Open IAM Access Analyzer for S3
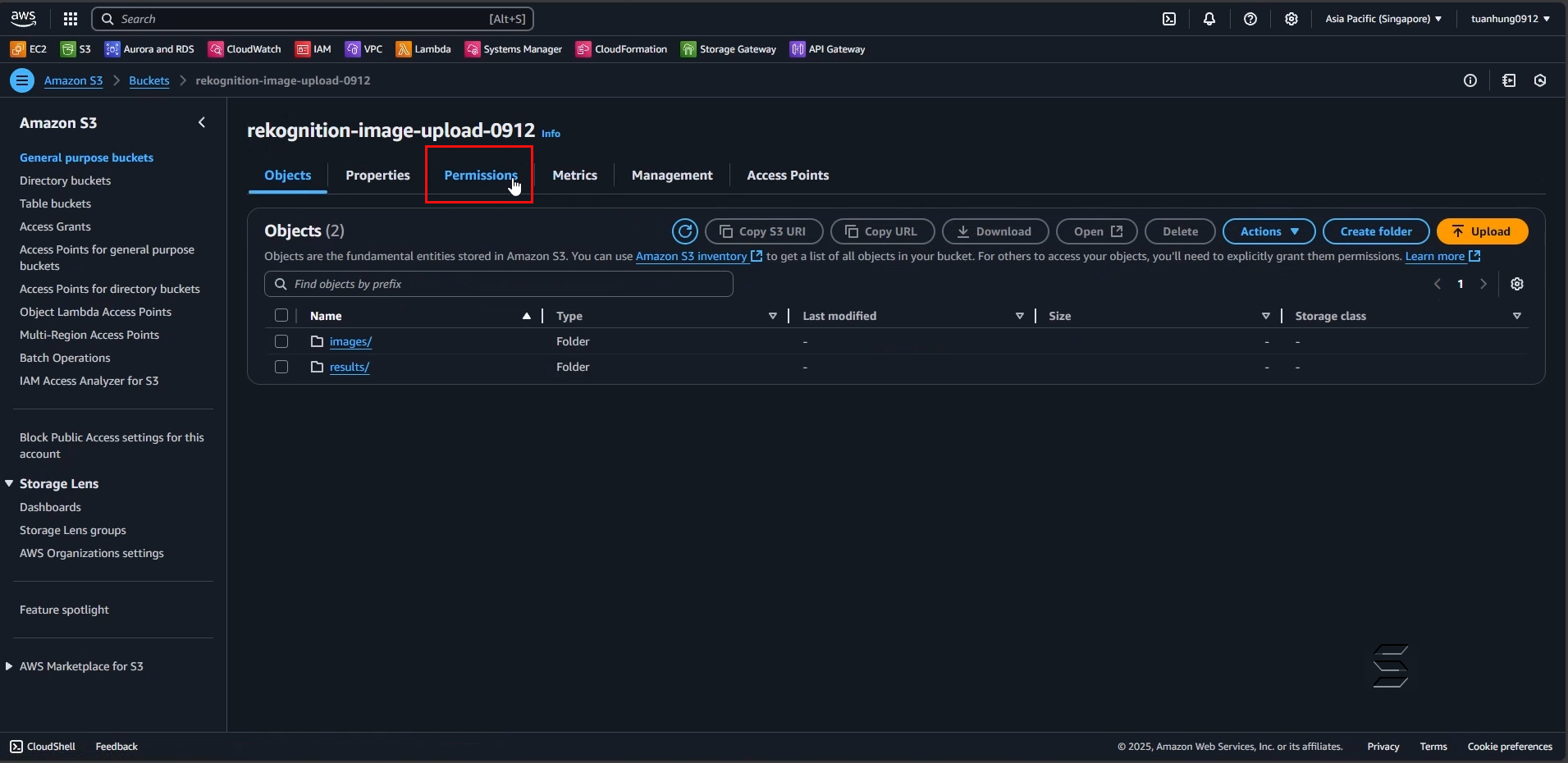 click(89, 381)
